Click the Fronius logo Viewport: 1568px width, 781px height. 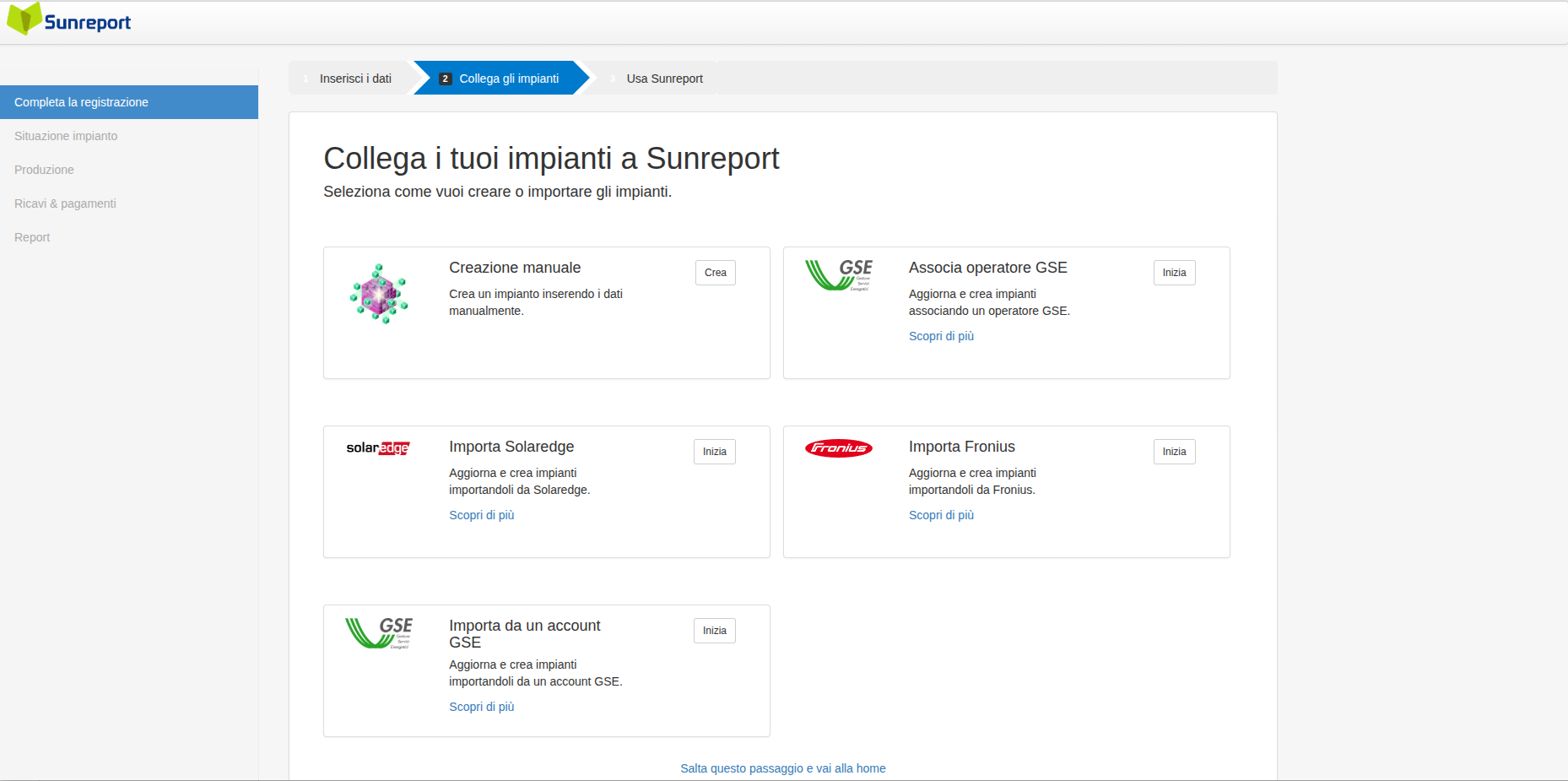tap(838, 448)
